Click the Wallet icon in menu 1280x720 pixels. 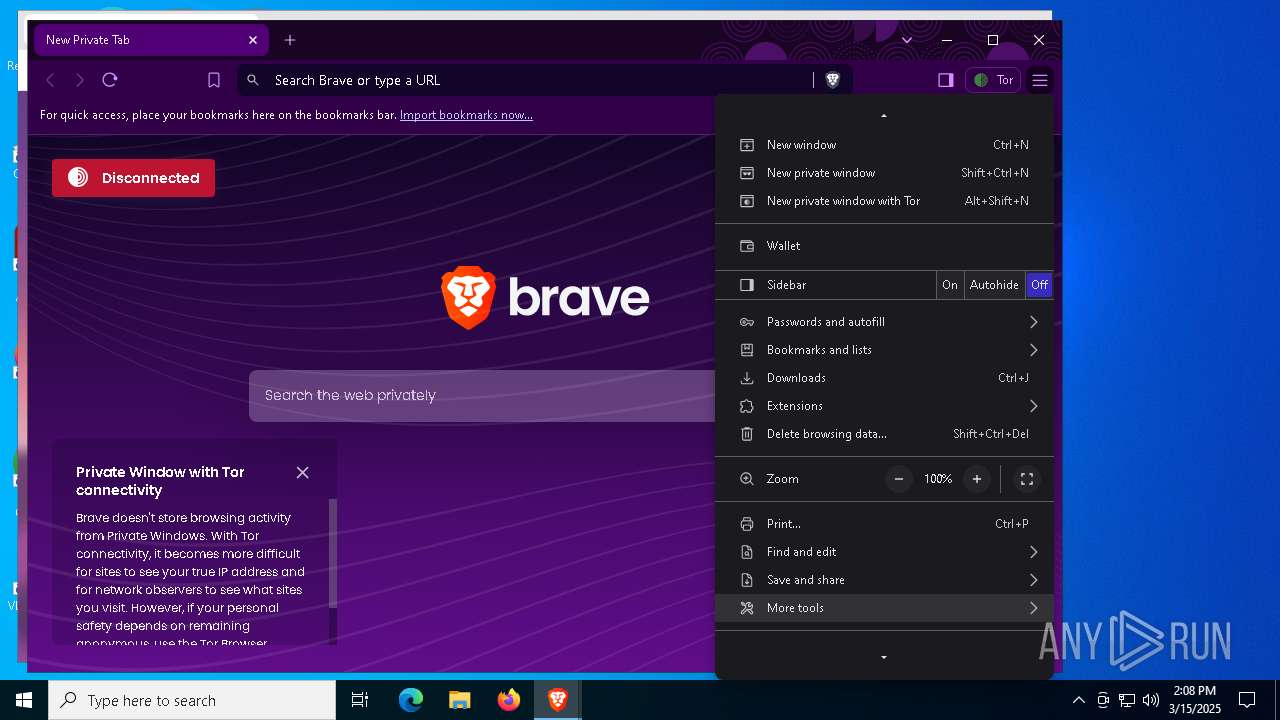pyautogui.click(x=746, y=246)
